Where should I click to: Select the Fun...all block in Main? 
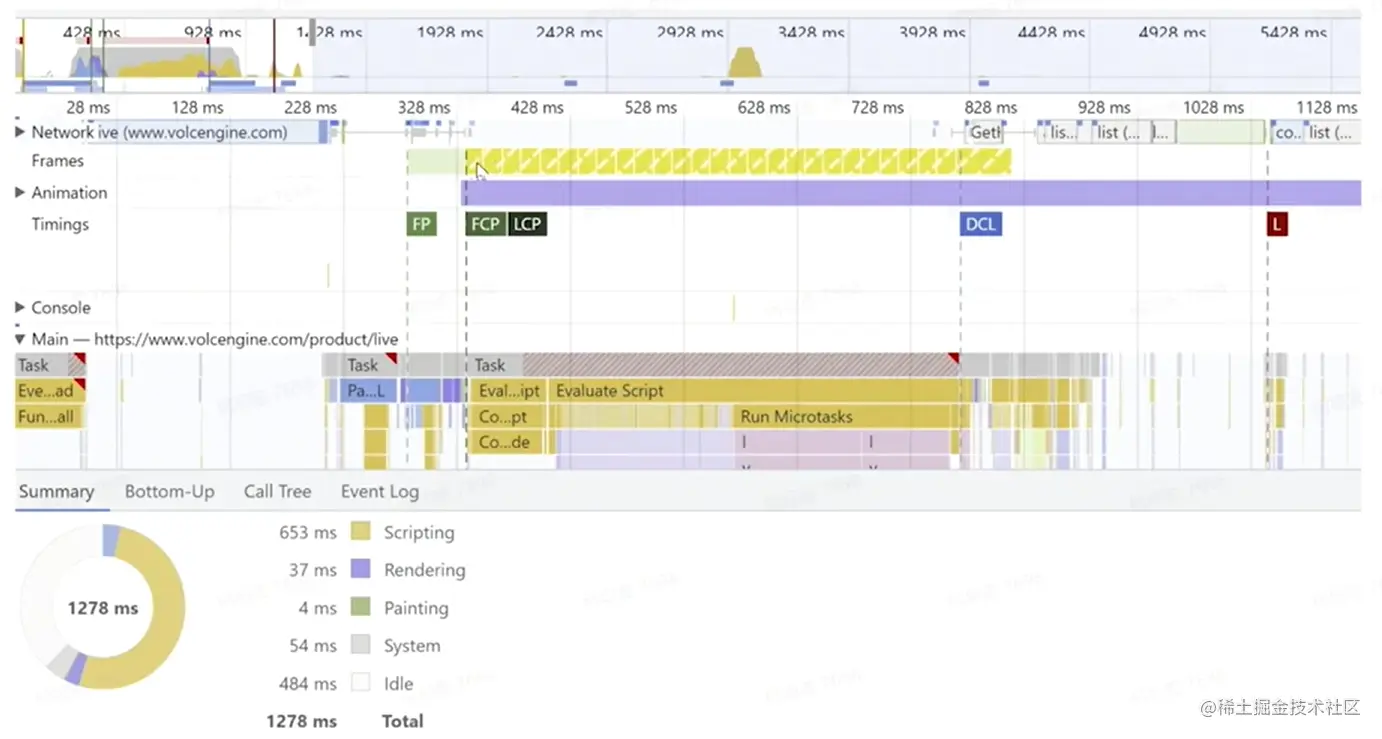pos(50,416)
